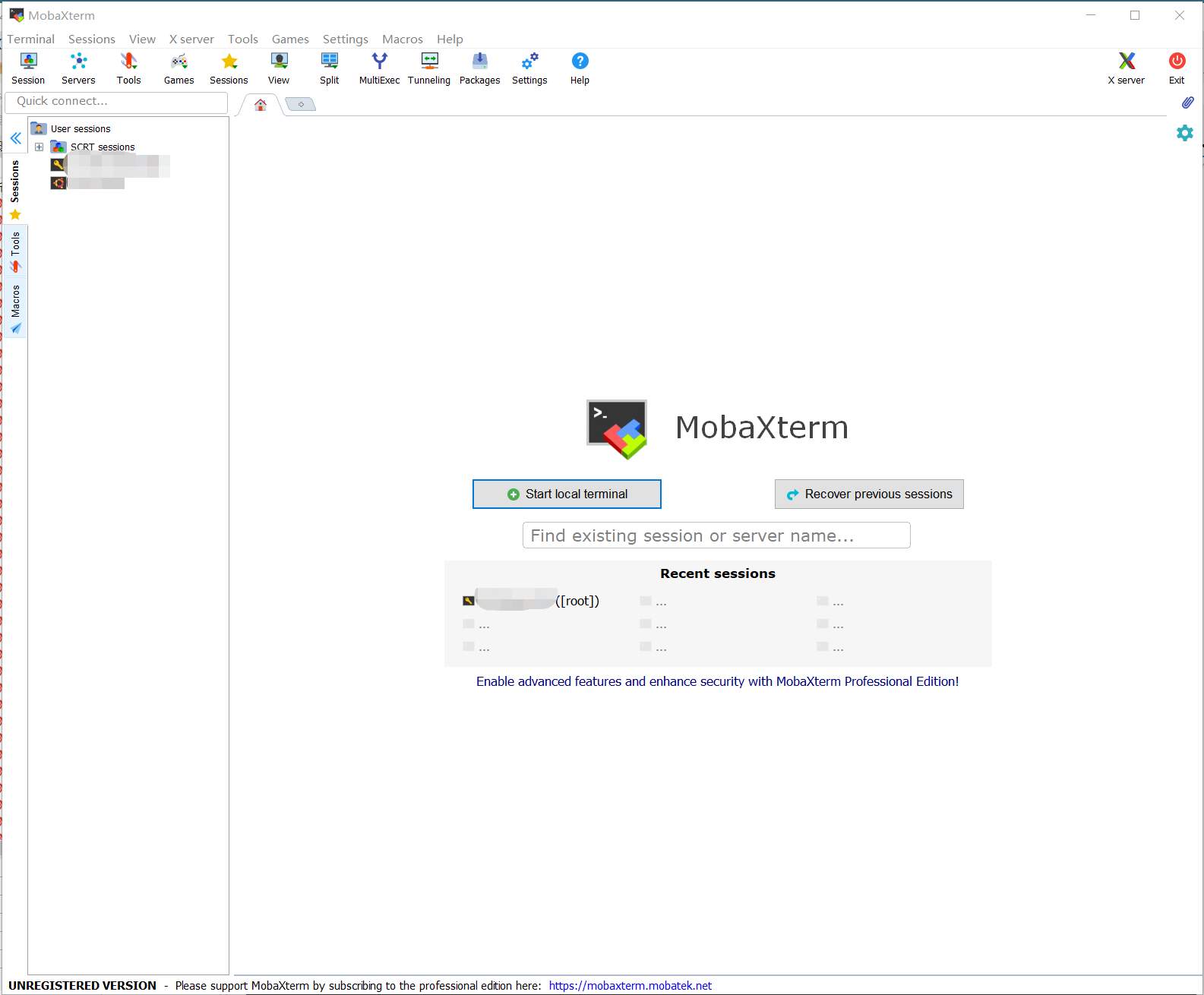Expand the SCRT sessions folder
This screenshot has height=995, width=1204.
39,147
